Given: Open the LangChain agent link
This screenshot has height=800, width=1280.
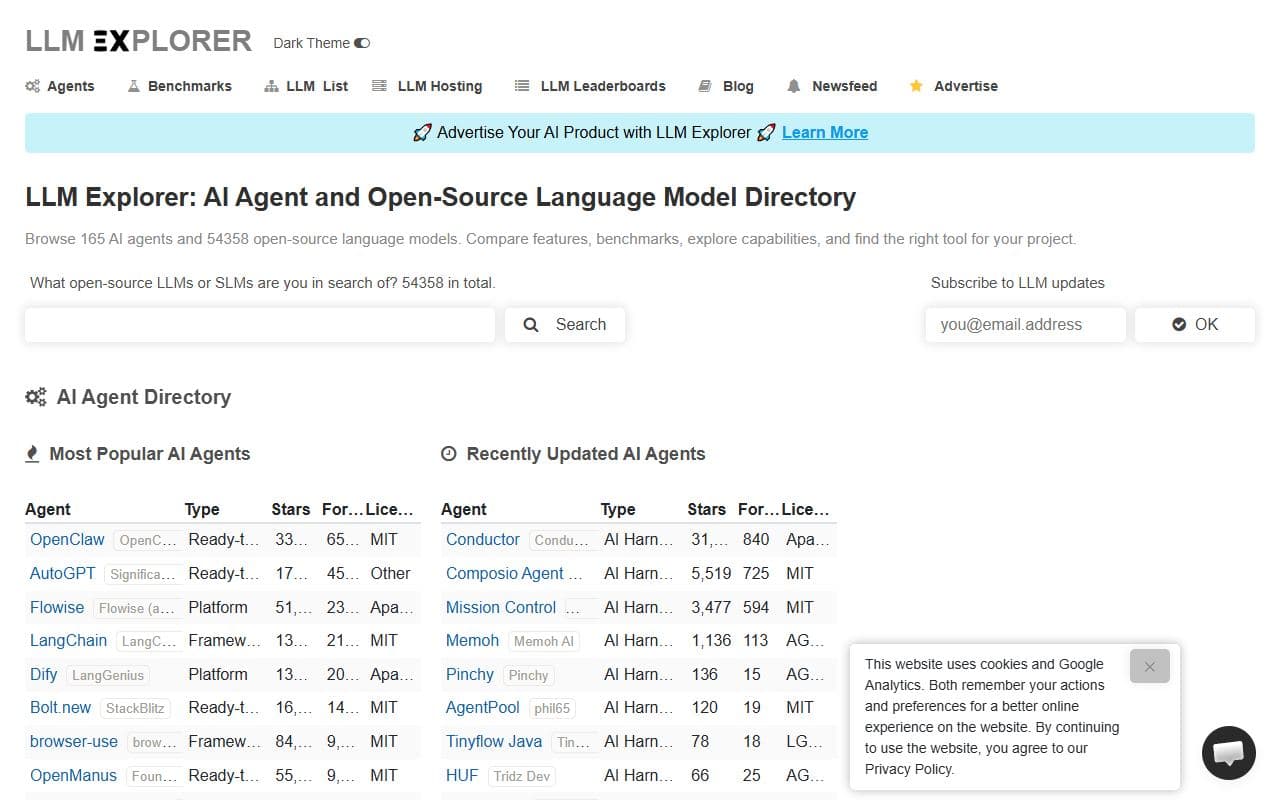Looking at the screenshot, I should [68, 640].
